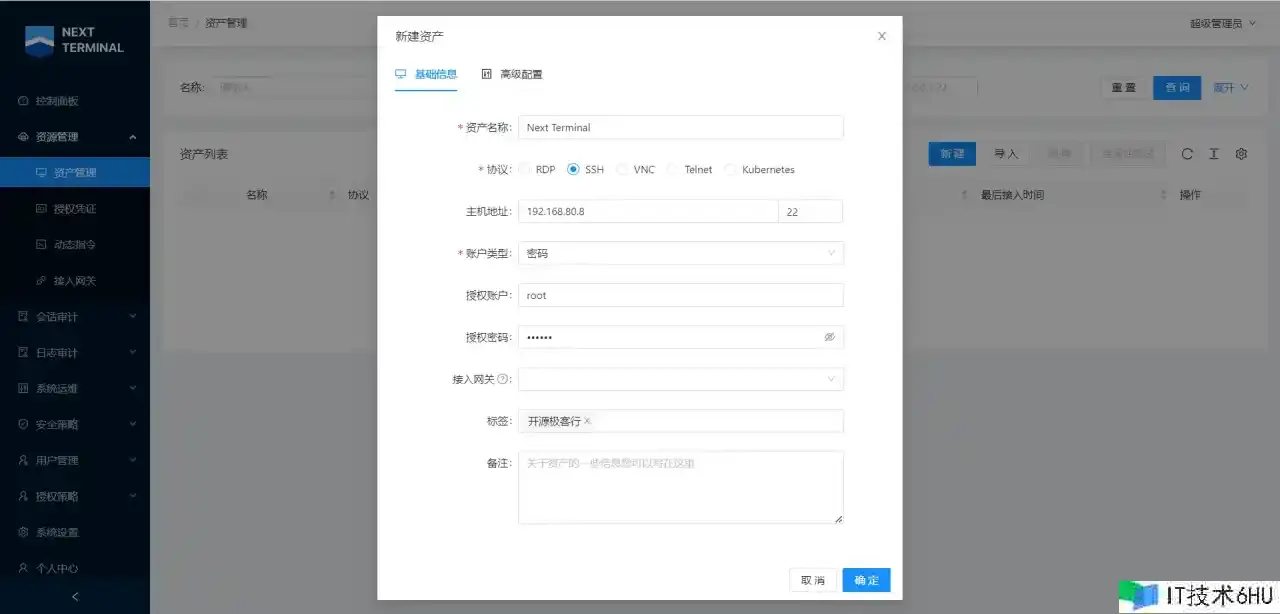Open the 超级管理员 user dropdown
The width and height of the screenshot is (1280, 614).
[x=1222, y=23]
